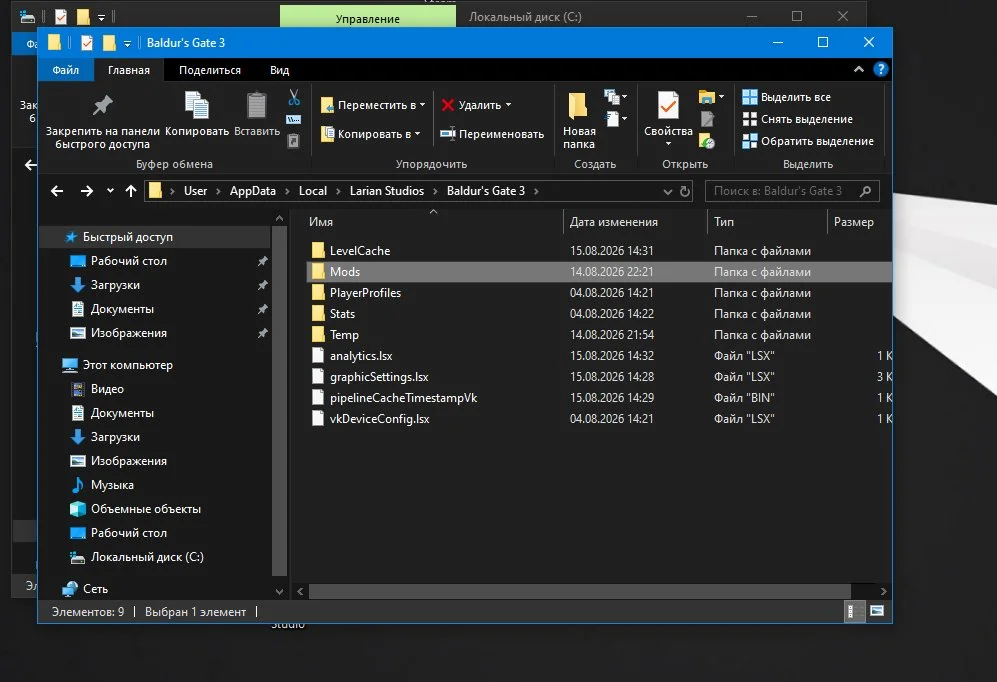The width and height of the screenshot is (997, 682).
Task: Click the navigation pane vertical scrollbar
Action: point(279,400)
